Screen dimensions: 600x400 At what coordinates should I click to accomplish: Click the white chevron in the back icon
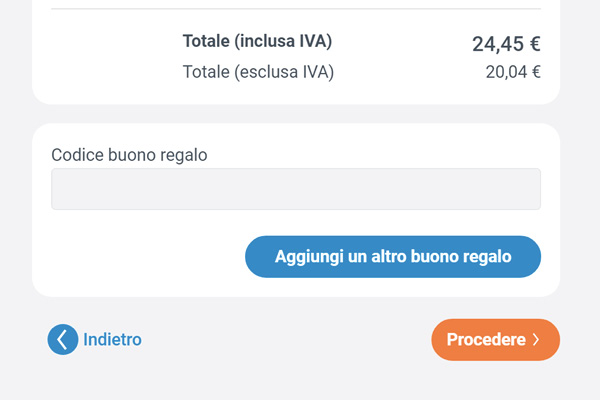62,340
